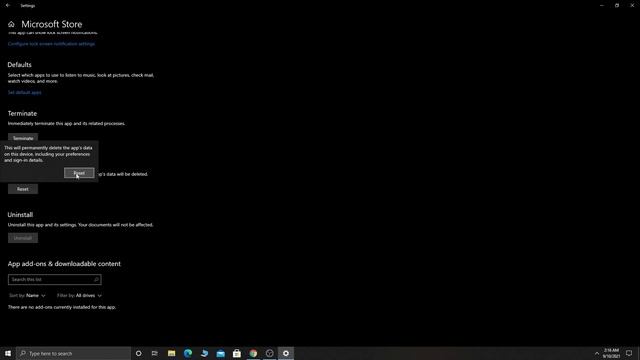The image size is (640, 360).
Task: Open Task View on the taskbar
Action: tap(155, 353)
